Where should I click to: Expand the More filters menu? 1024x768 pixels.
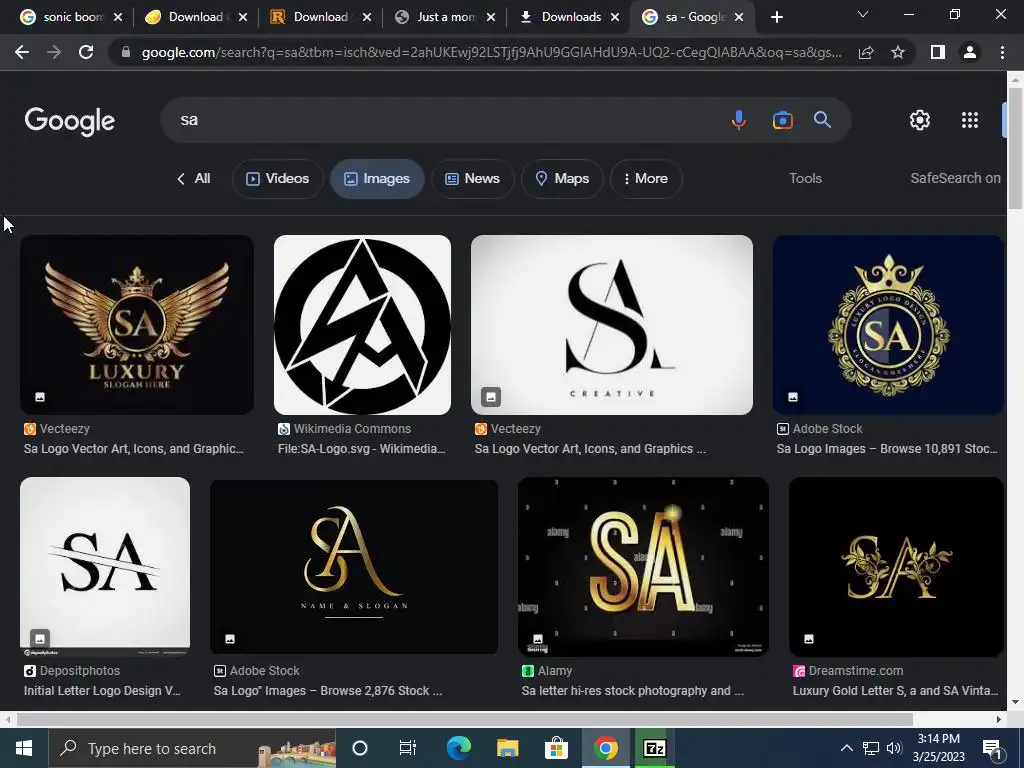(x=646, y=178)
